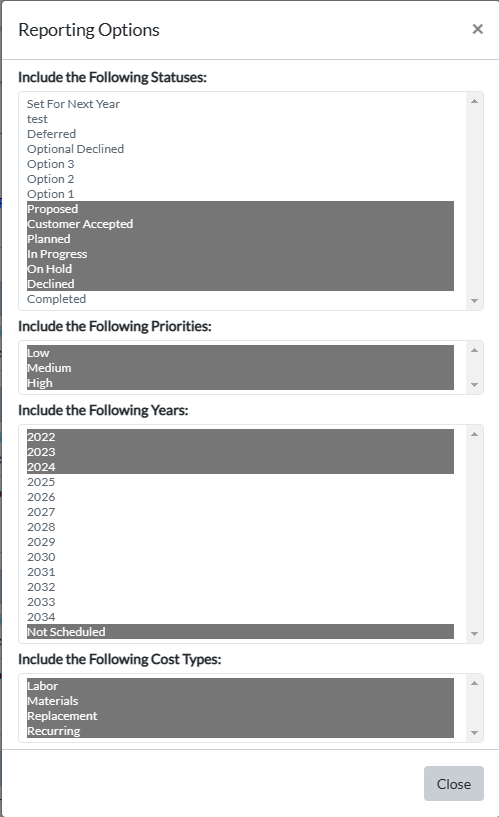Click the cost types list scroll-up arrow
Image resolution: width=499 pixels, height=817 pixels.
474,683
